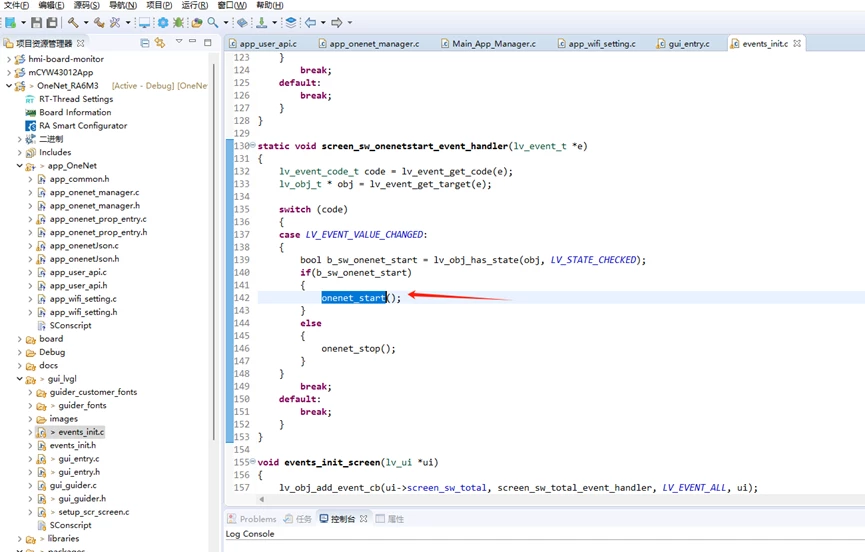Switch to app_user_api.c editor tab
Image resolution: width=865 pixels, height=552 pixels.
point(263,44)
